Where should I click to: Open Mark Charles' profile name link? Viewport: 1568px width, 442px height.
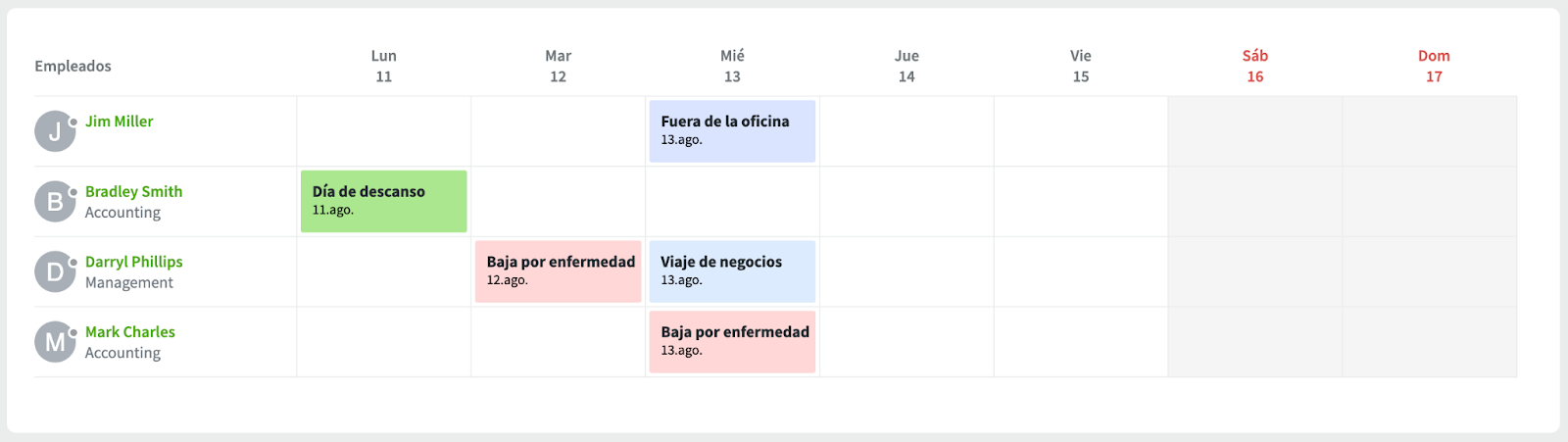click(x=129, y=332)
